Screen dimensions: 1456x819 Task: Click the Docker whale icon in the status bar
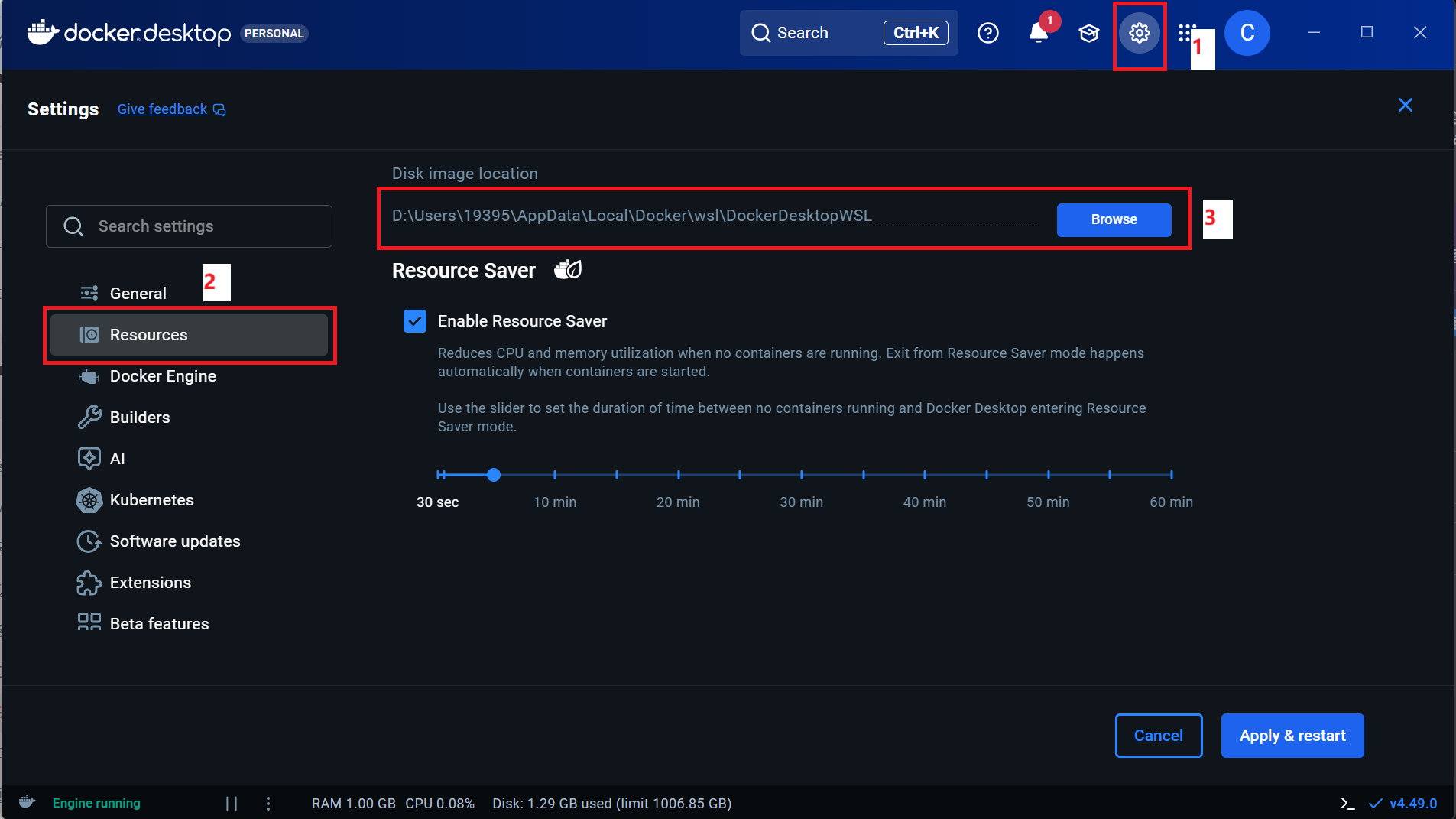[x=25, y=801]
